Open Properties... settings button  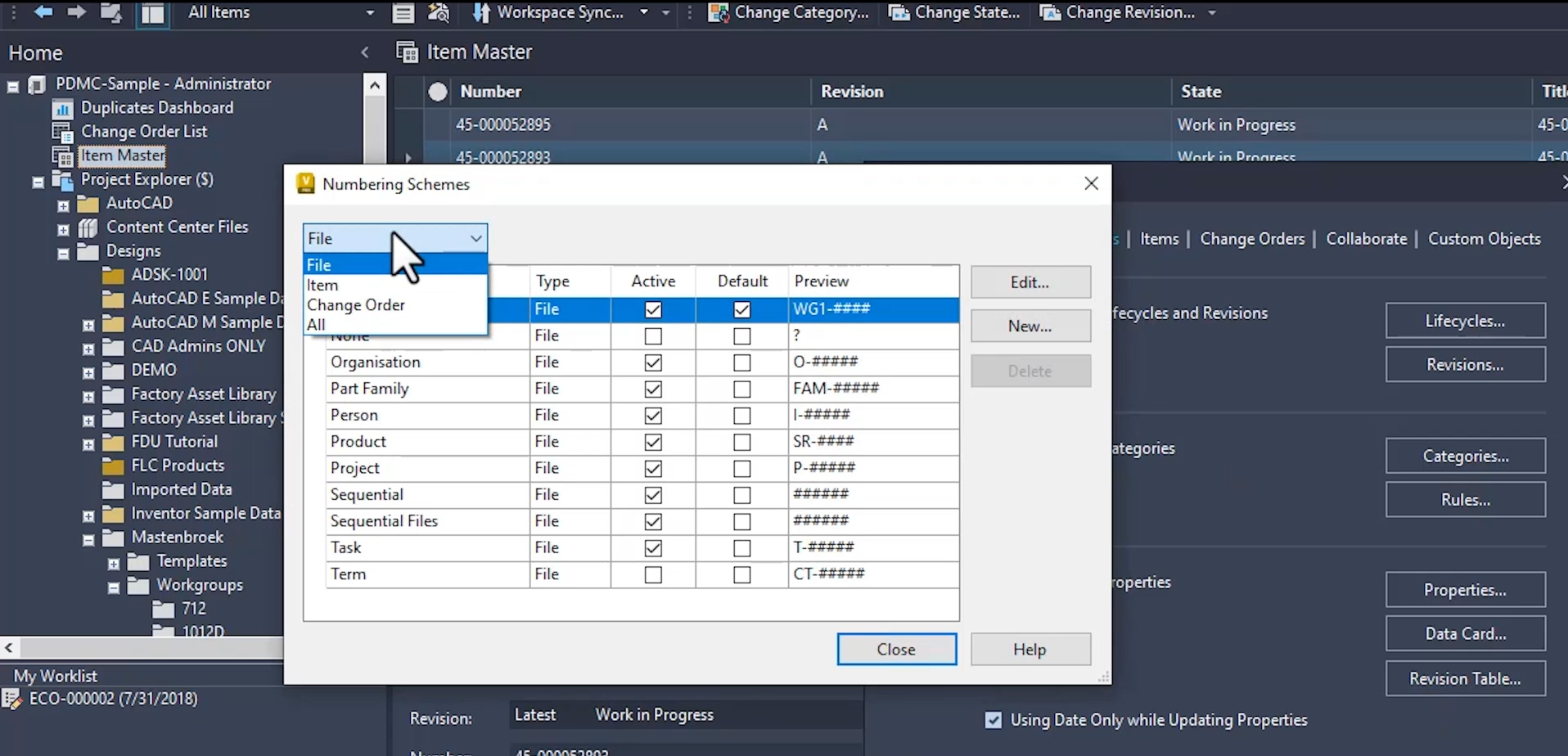1465,590
